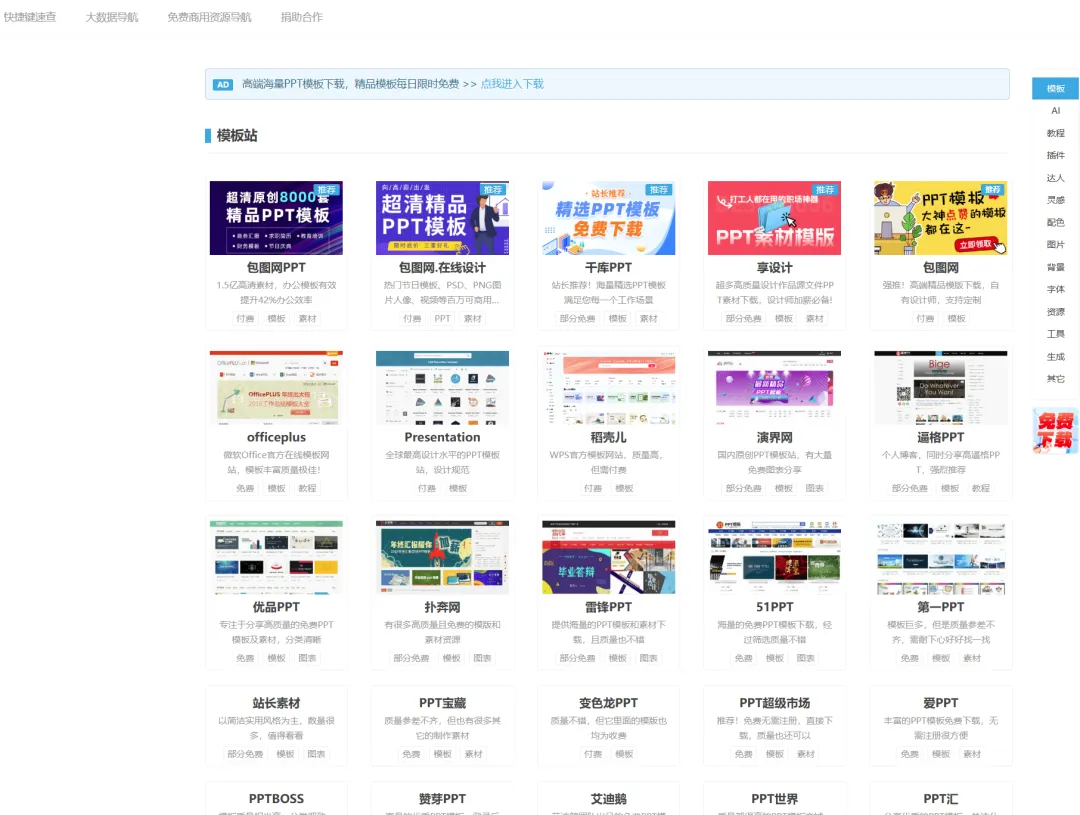Click the 稻壳儿 title text

click(x=608, y=437)
